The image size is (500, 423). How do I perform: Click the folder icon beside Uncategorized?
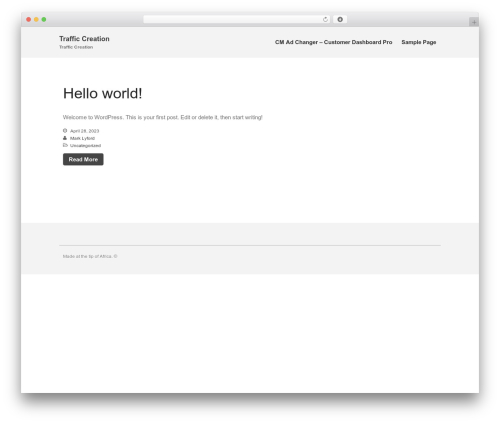[65, 145]
